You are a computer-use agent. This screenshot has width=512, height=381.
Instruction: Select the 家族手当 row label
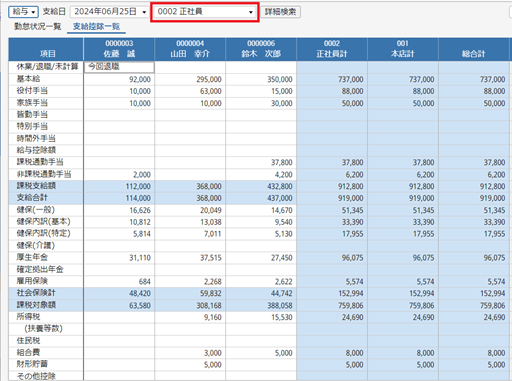pos(32,103)
